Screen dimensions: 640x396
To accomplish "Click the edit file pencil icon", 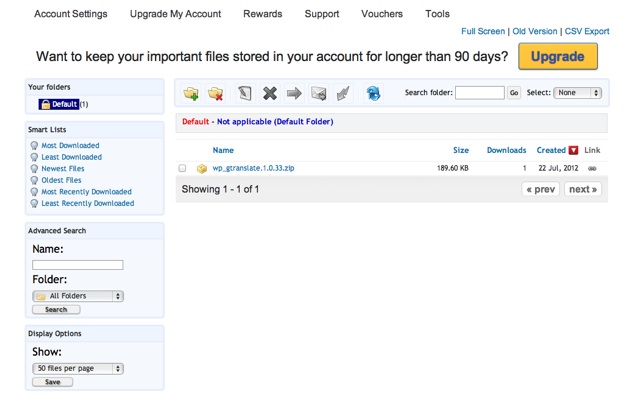I will [245, 93].
